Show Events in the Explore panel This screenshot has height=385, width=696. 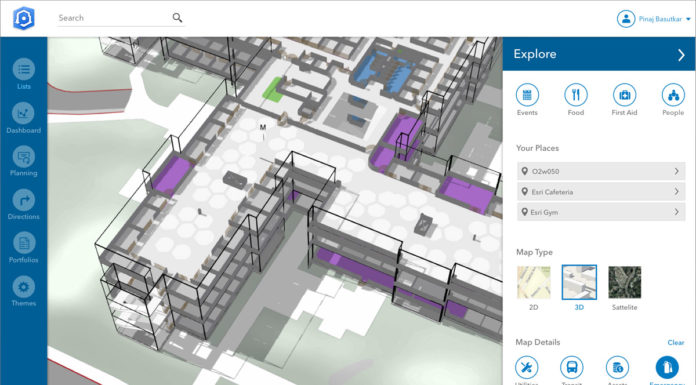pyautogui.click(x=527, y=95)
